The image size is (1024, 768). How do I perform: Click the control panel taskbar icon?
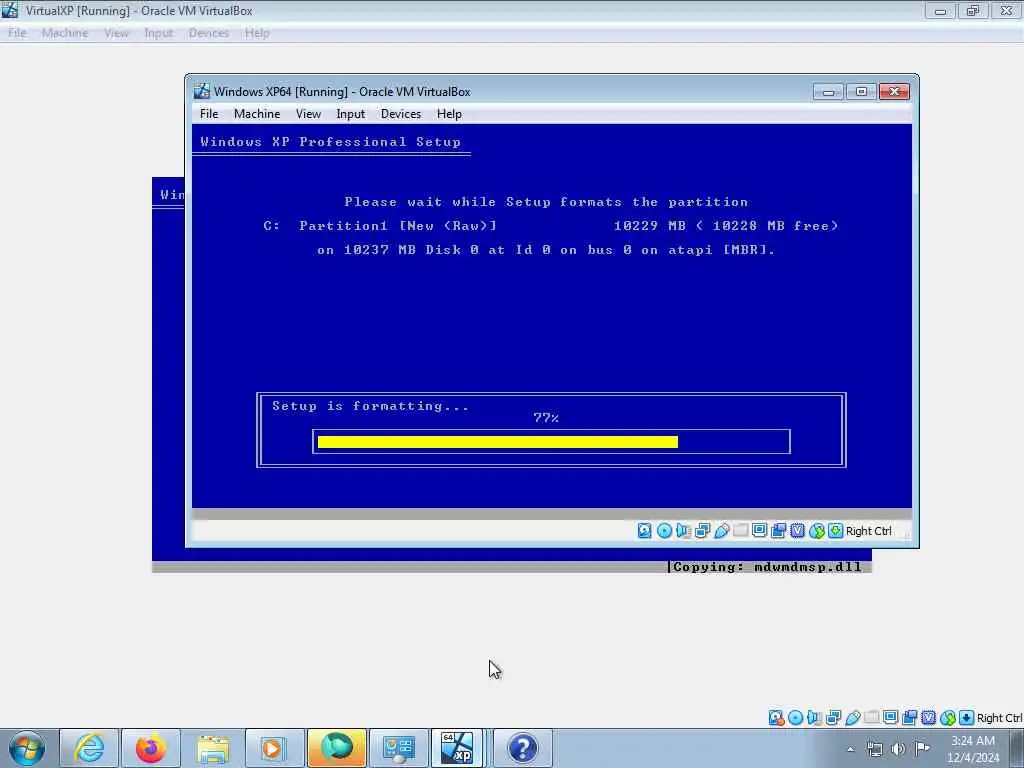[398, 748]
